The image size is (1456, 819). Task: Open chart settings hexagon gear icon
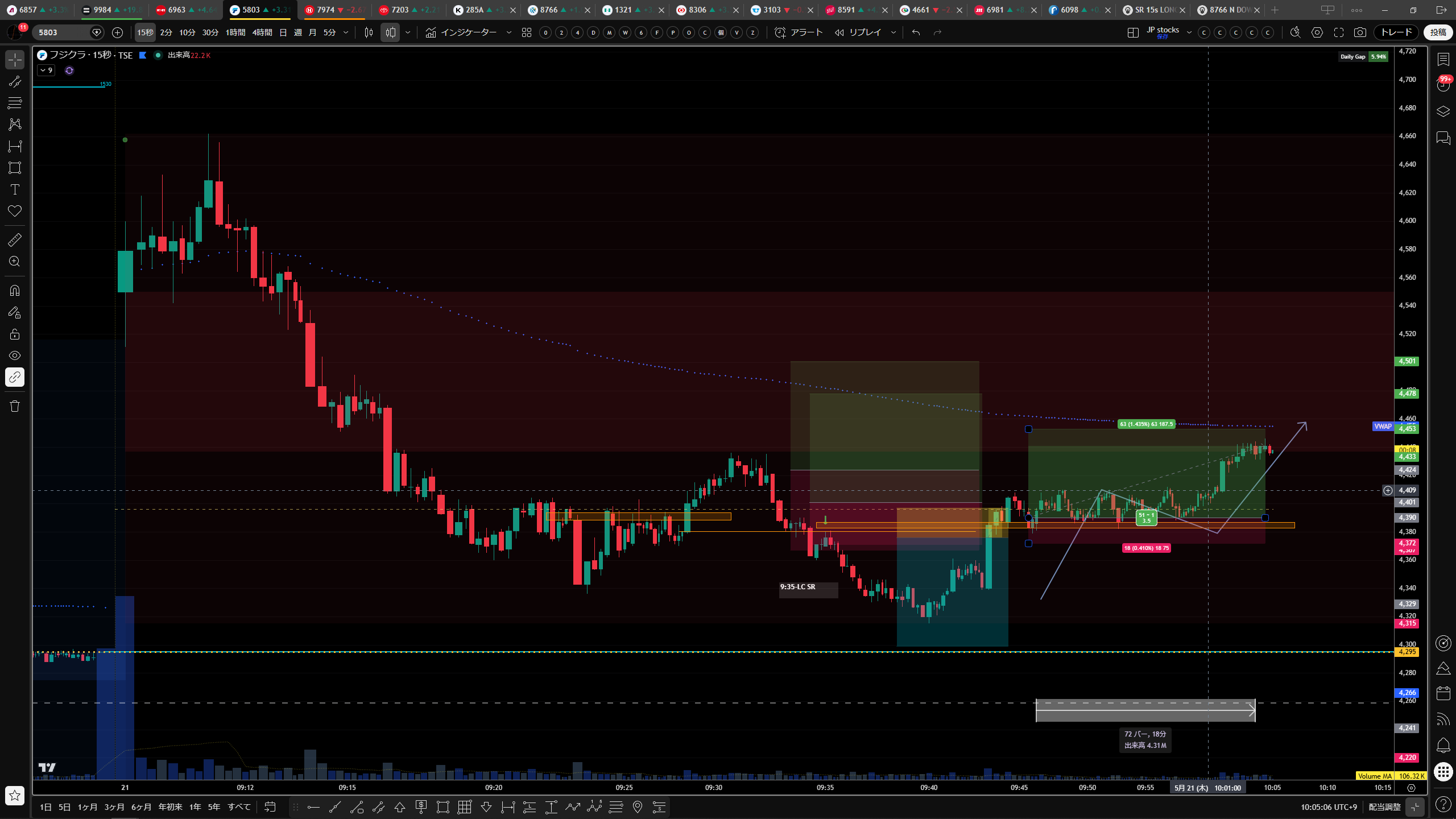click(1317, 32)
